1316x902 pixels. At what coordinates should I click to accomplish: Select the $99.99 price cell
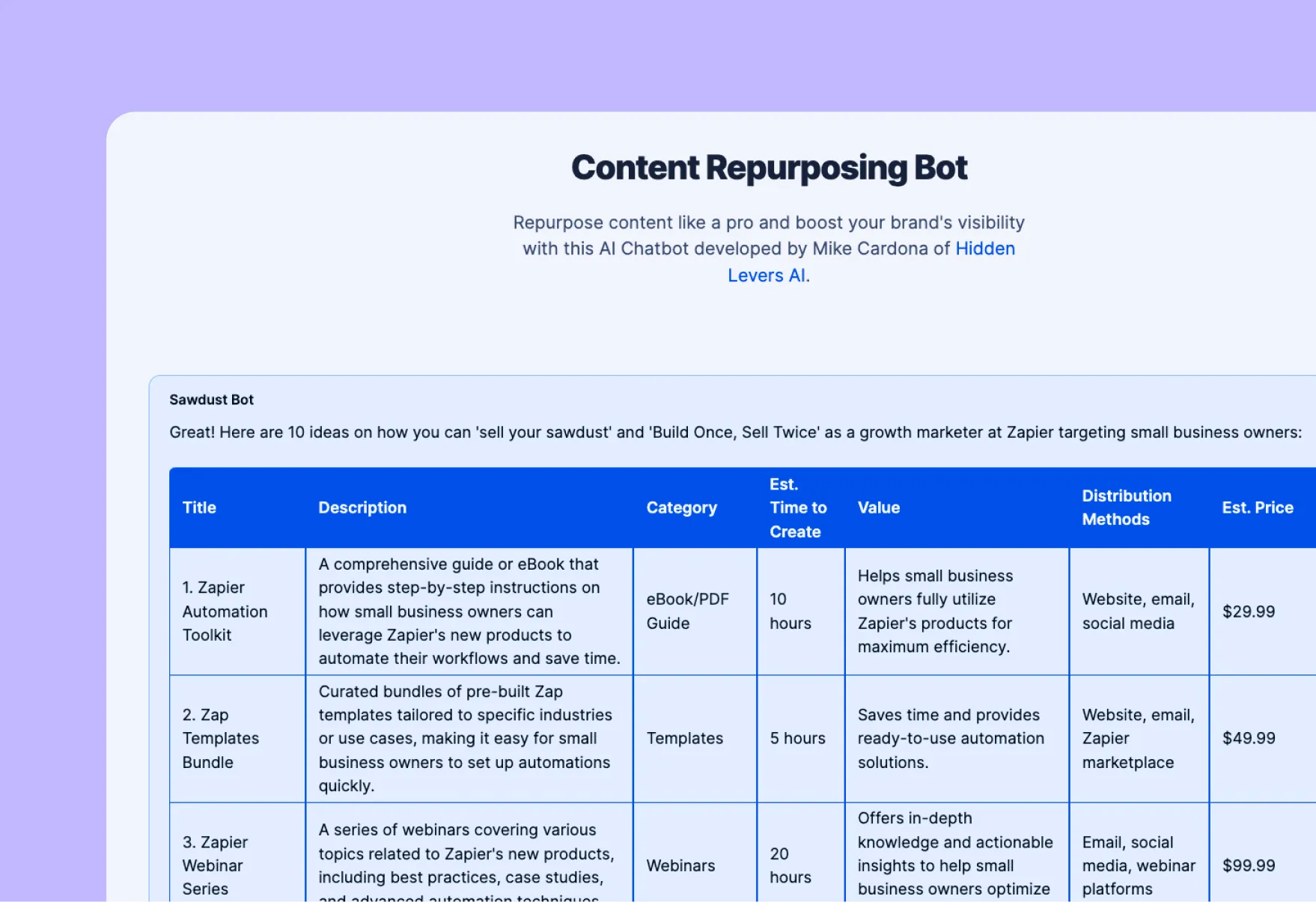pos(1248,865)
